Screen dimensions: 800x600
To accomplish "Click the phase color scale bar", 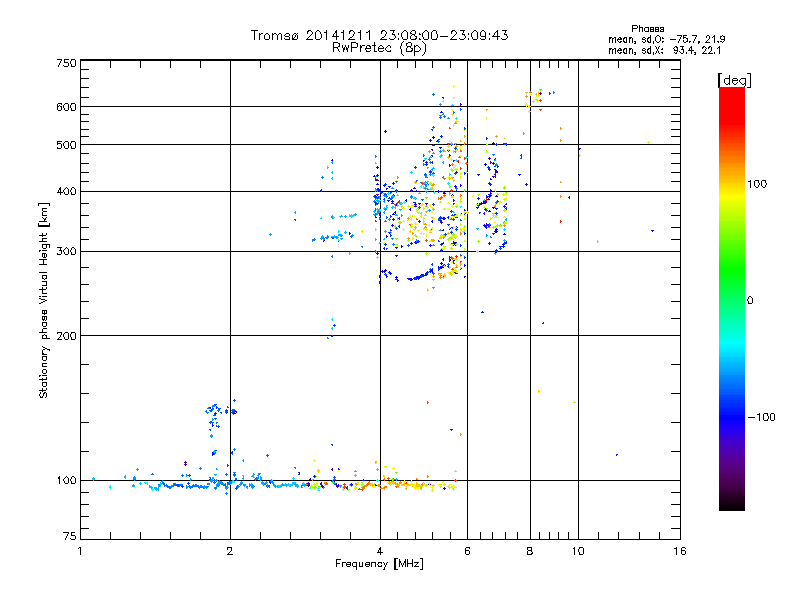I will pos(732,298).
